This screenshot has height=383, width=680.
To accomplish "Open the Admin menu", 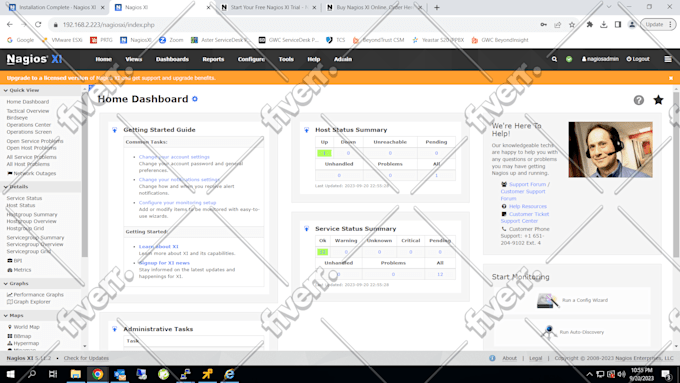I will click(343, 59).
